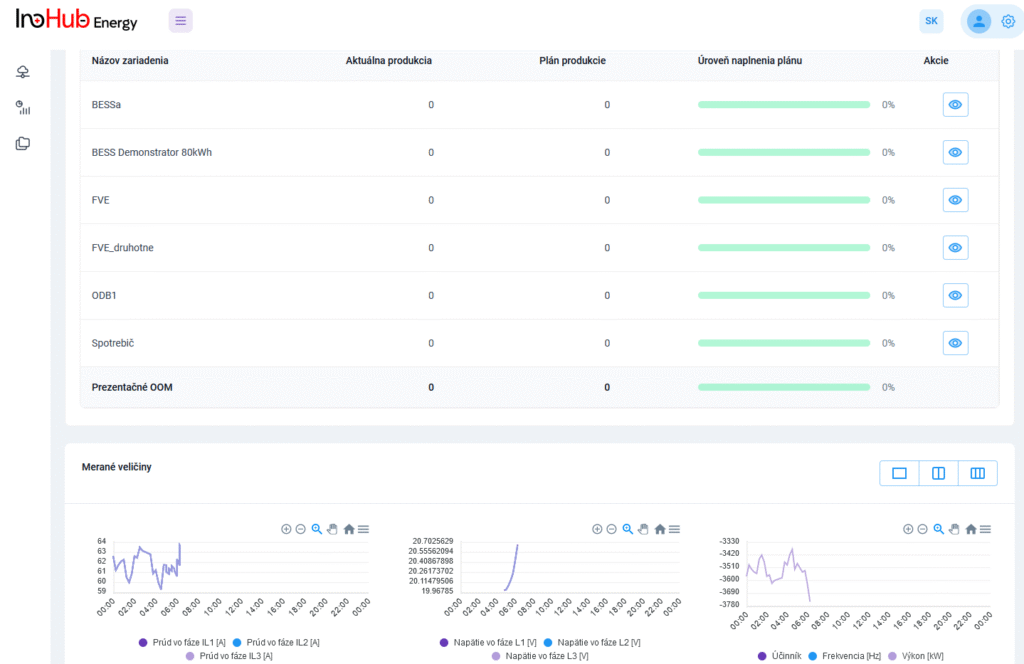View the Spotrebič device details

[x=955, y=343]
